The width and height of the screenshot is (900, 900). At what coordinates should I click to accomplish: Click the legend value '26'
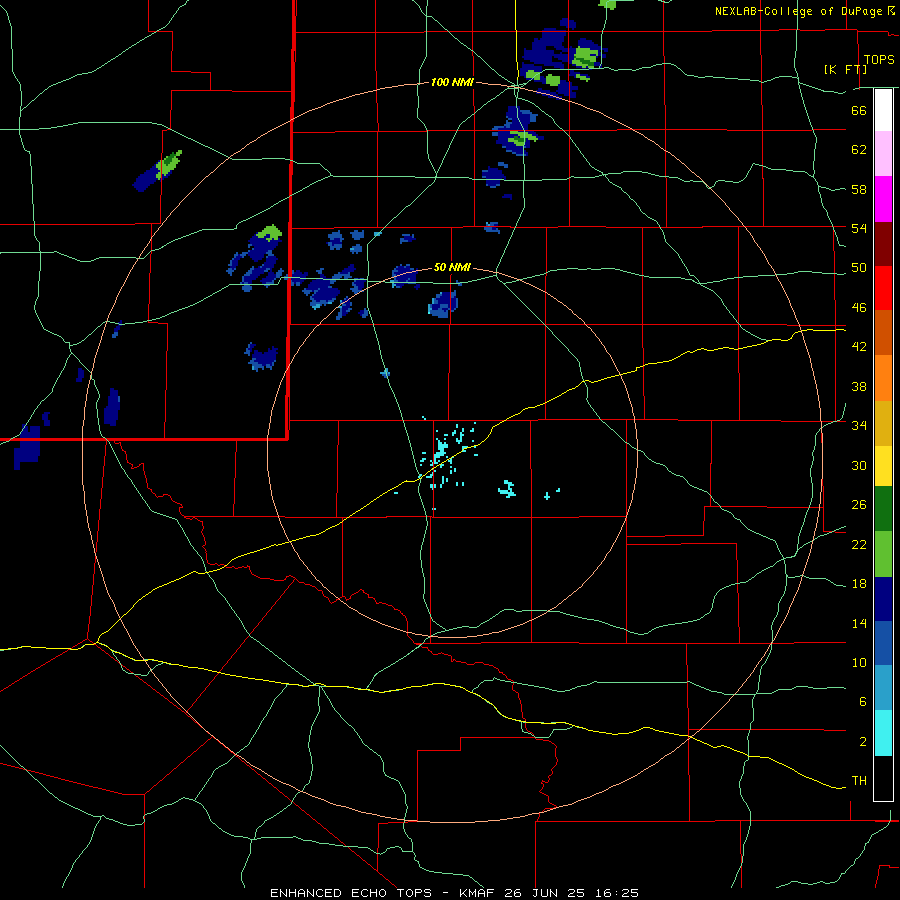[859, 505]
